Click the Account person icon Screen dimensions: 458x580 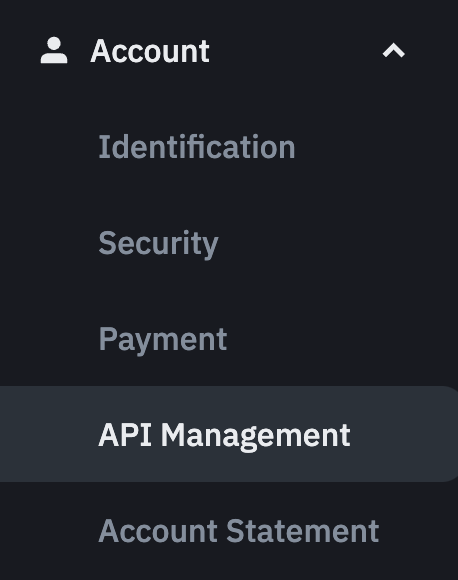tap(54, 50)
